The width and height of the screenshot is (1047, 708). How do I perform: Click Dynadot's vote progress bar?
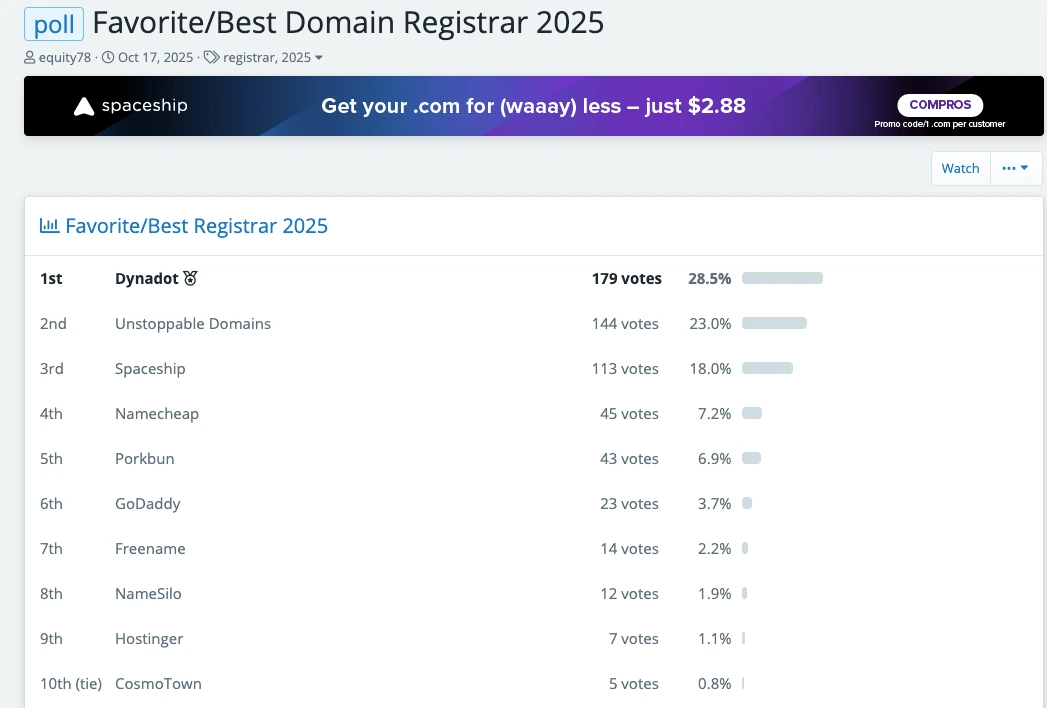[782, 278]
